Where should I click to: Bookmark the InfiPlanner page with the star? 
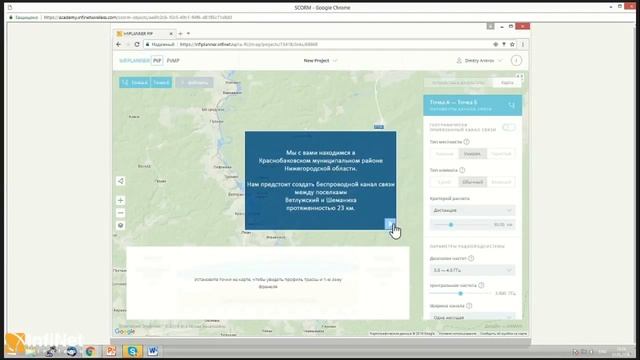tap(512, 44)
